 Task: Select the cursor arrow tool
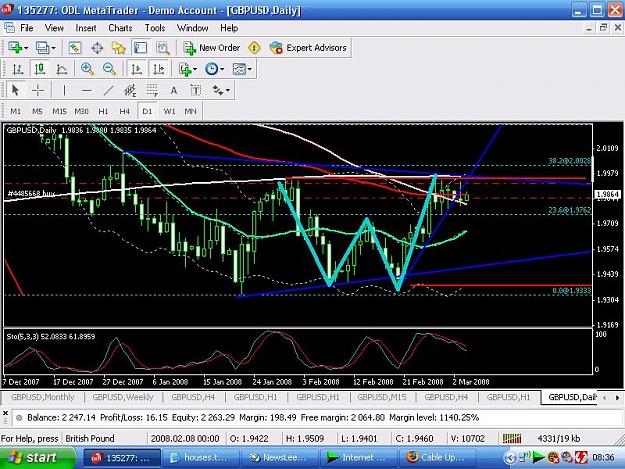click(x=16, y=90)
